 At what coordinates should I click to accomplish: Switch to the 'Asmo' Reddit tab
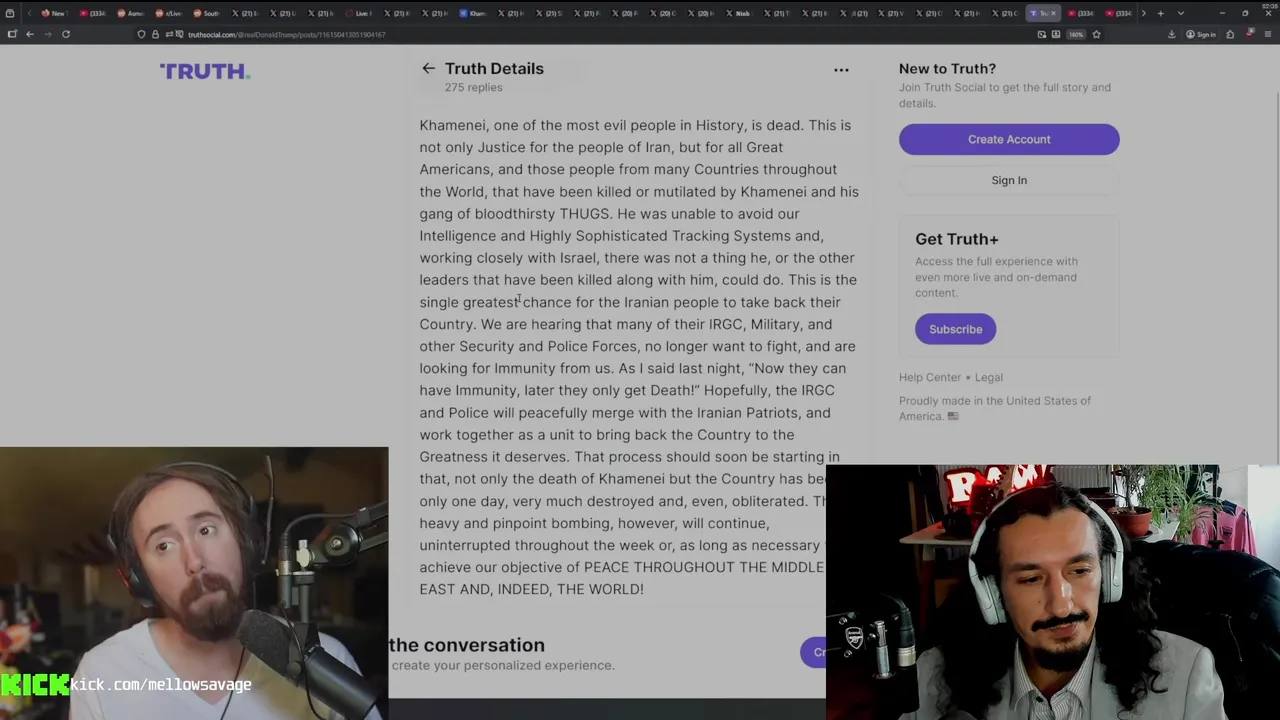tap(130, 13)
